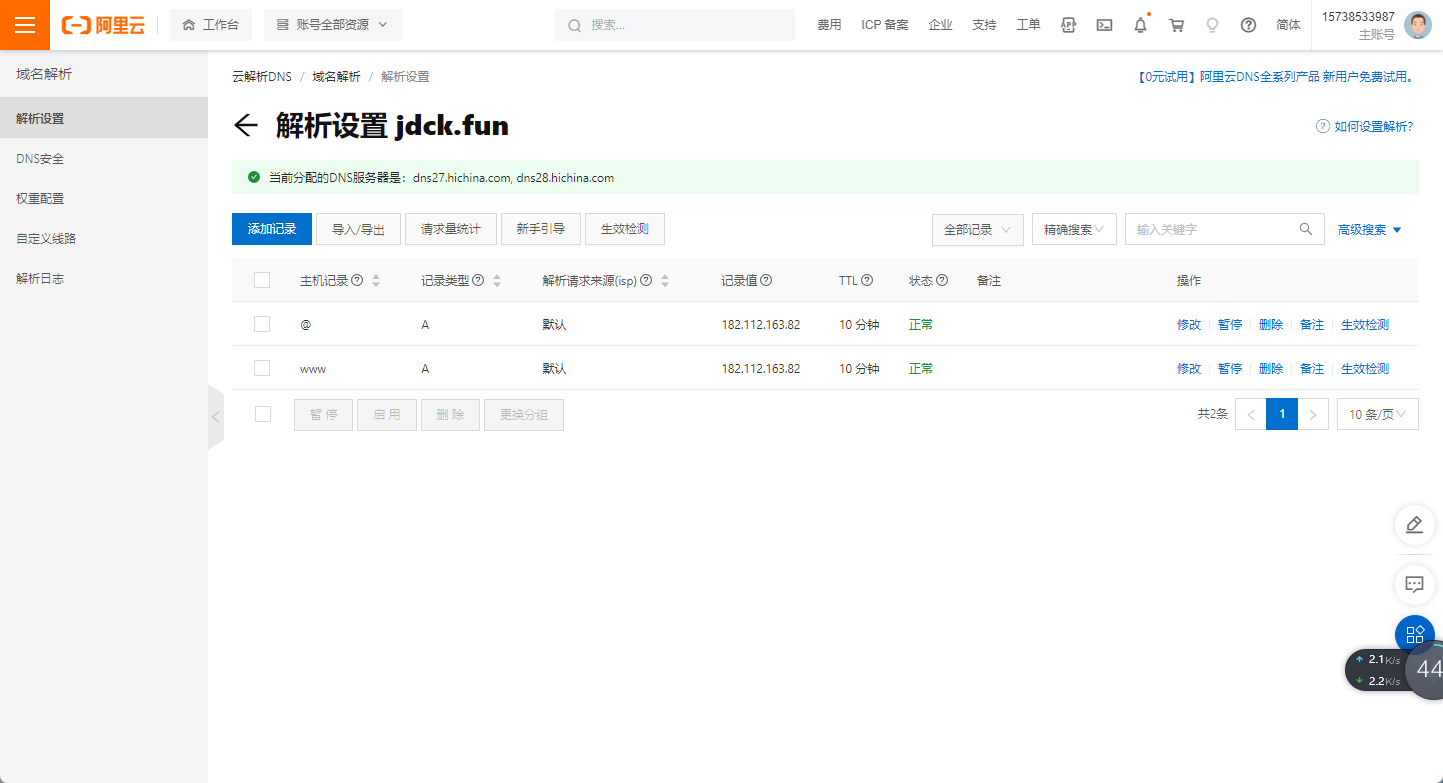Sort by 主机记录 column arrows
The height and width of the screenshot is (783, 1443).
(376, 281)
